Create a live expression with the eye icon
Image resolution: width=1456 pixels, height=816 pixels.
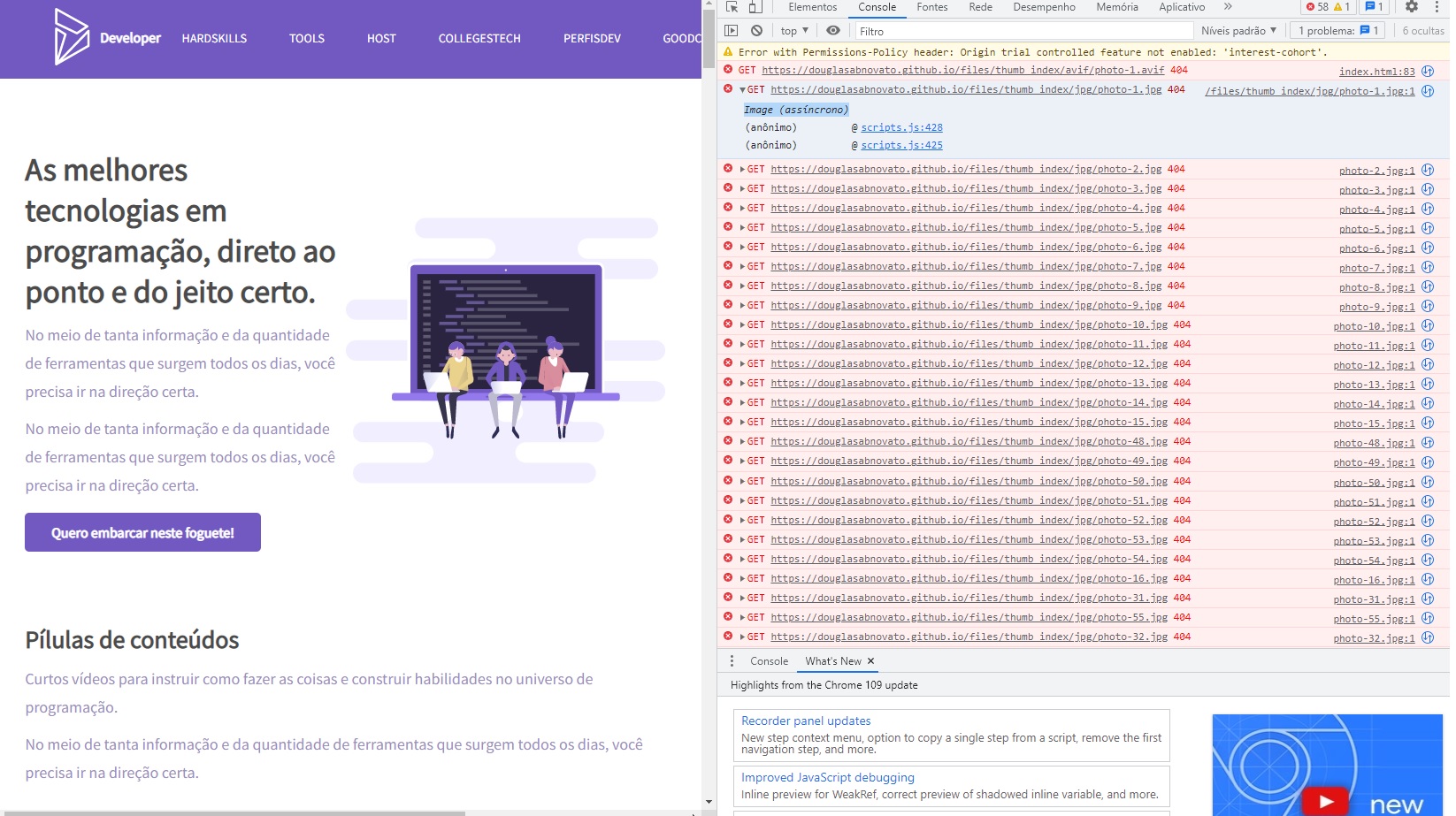[833, 30]
